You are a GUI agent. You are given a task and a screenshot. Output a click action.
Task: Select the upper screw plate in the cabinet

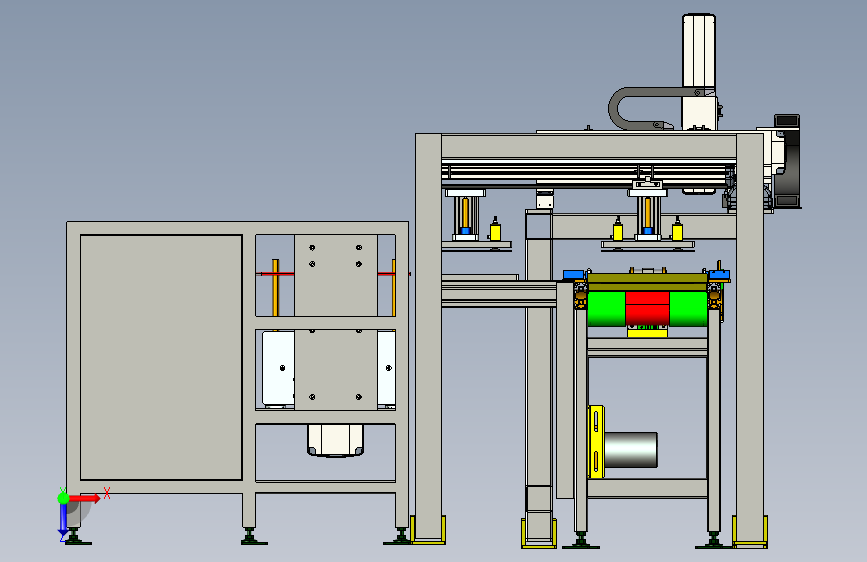coord(336,275)
